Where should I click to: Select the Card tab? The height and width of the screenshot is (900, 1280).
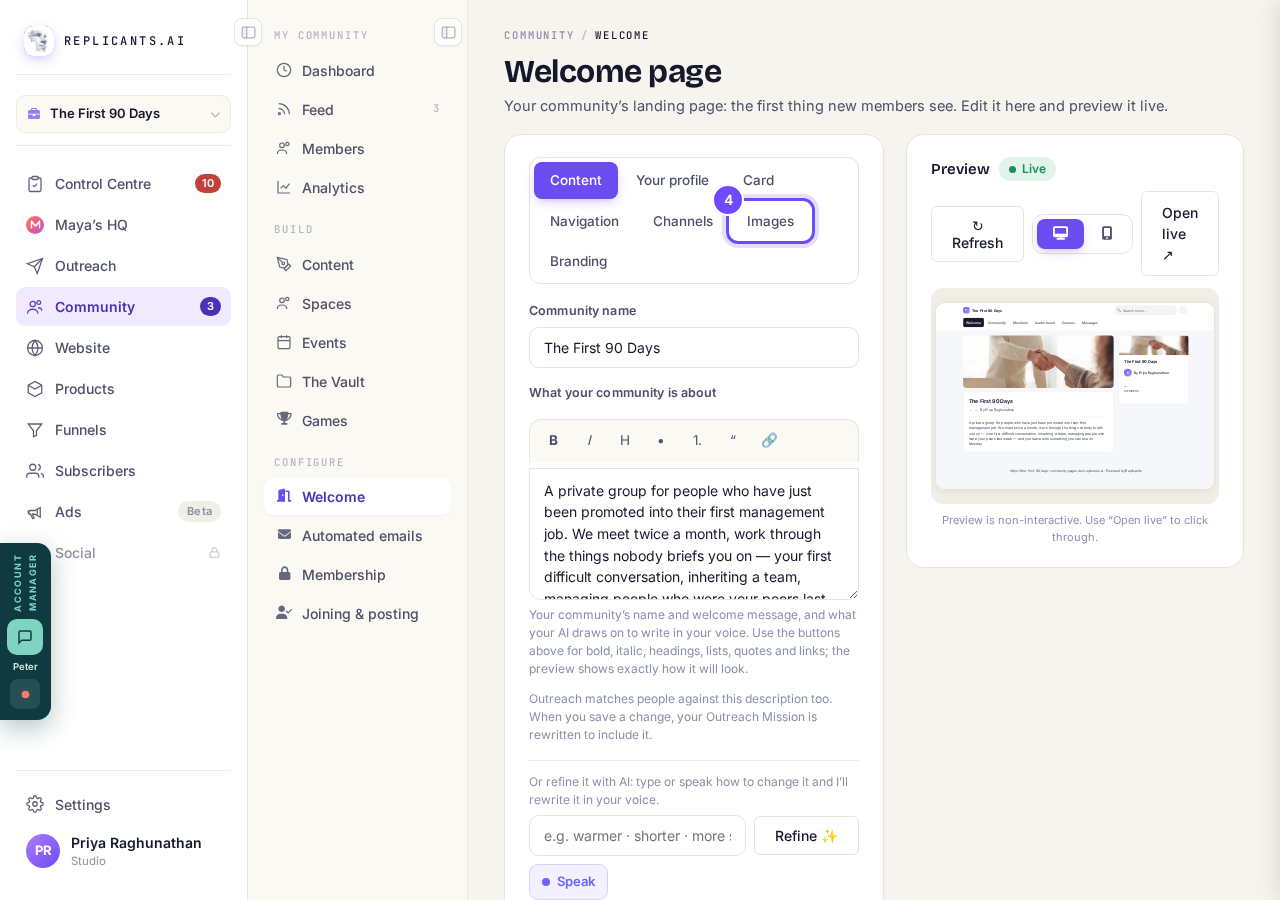coord(758,180)
